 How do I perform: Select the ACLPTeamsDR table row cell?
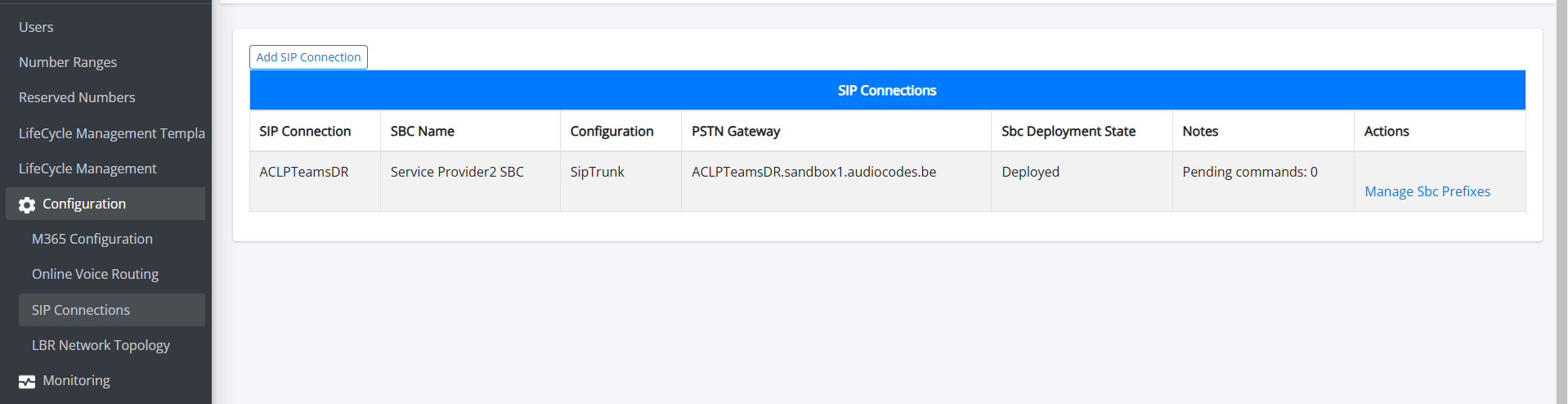[315, 181]
